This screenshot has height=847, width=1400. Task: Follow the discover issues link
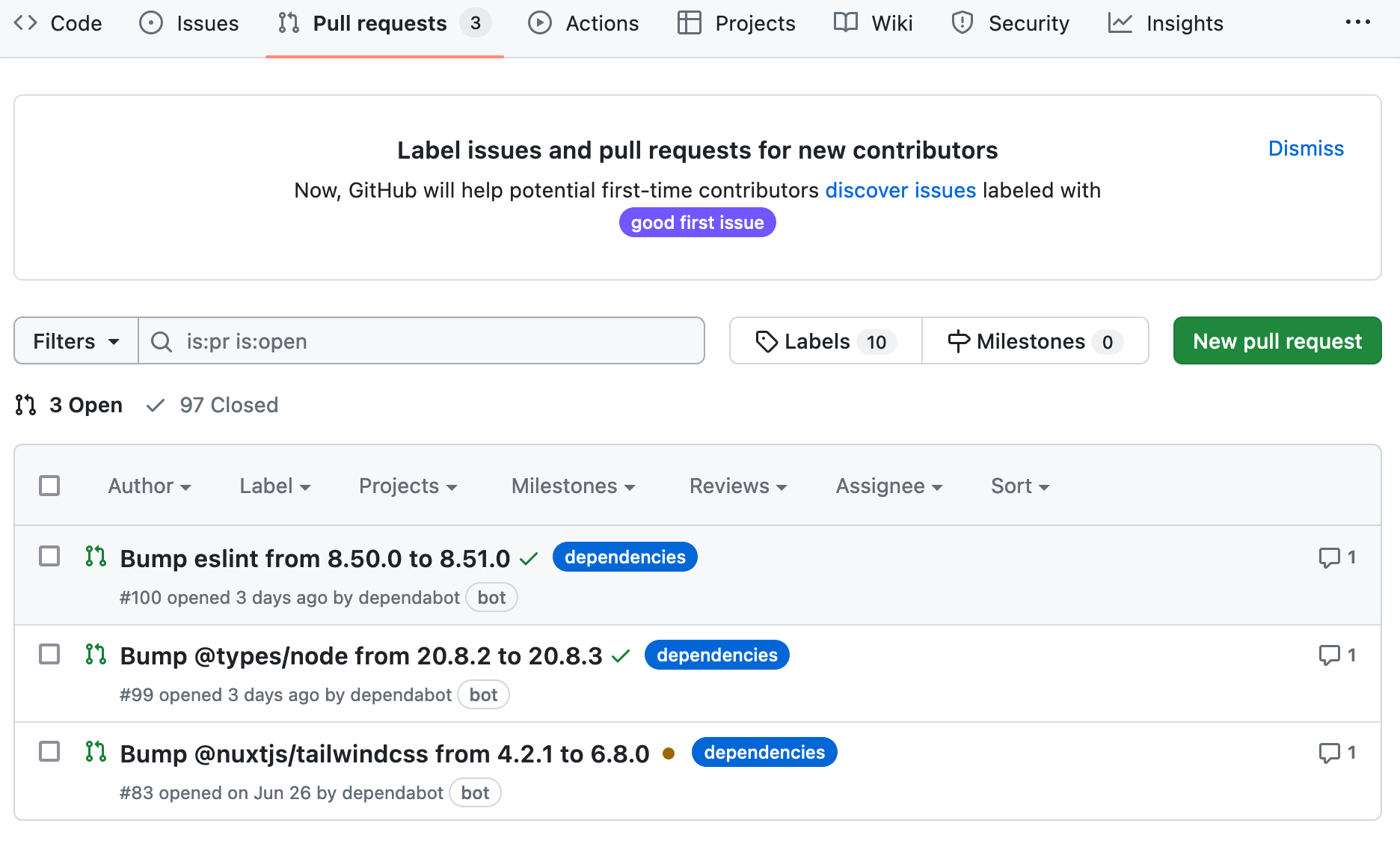(900, 190)
